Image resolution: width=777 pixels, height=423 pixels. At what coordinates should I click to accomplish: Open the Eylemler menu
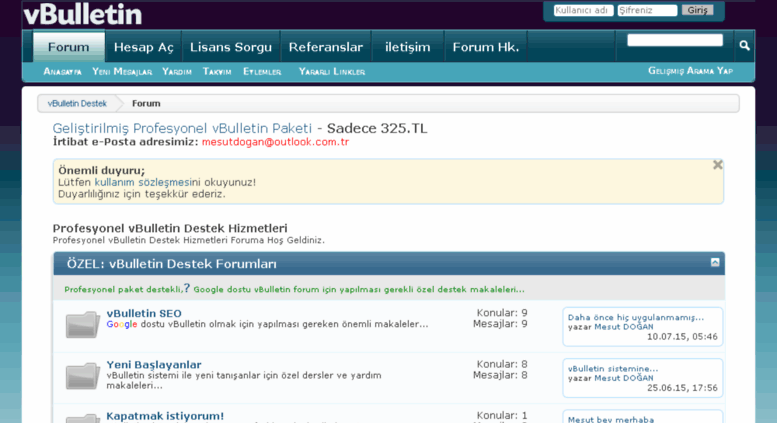click(262, 72)
